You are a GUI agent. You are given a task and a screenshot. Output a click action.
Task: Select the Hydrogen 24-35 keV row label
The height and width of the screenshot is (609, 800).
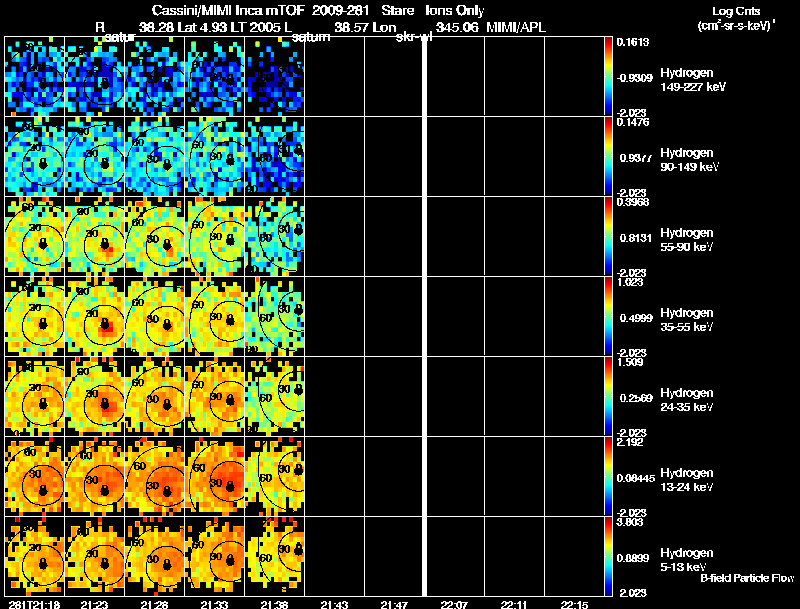[687, 400]
